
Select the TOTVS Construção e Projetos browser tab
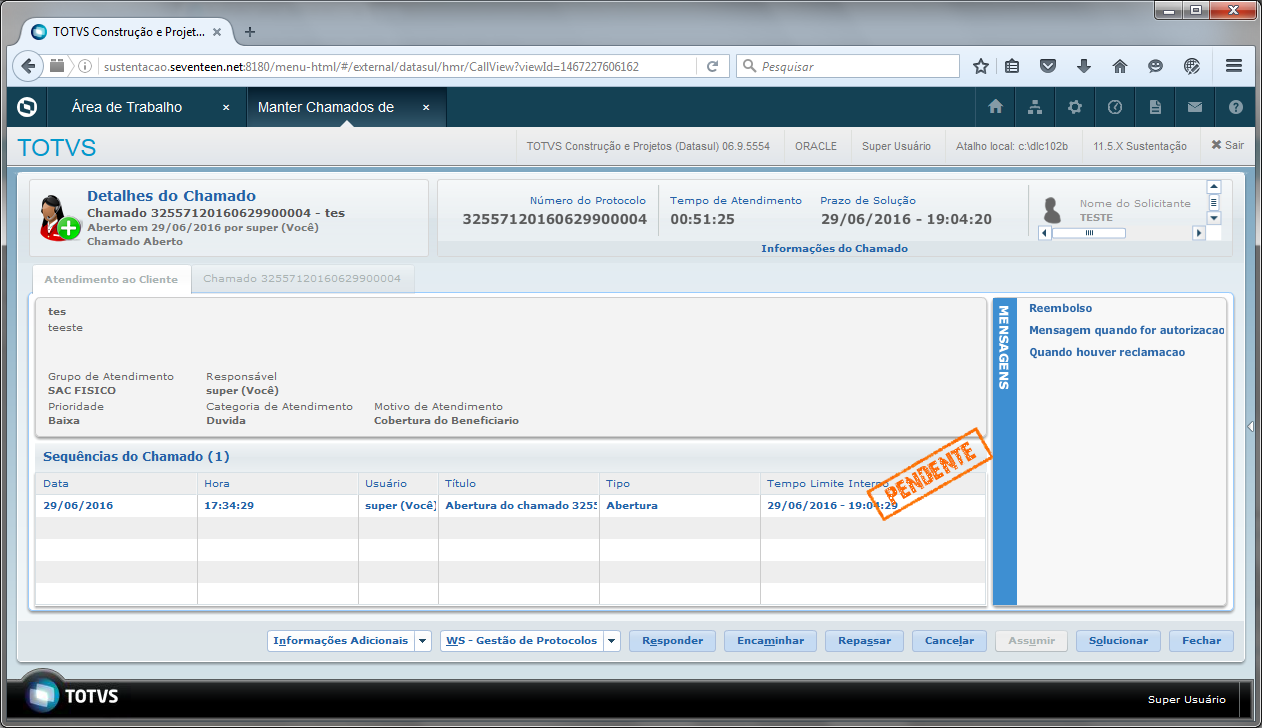pyautogui.click(x=128, y=31)
